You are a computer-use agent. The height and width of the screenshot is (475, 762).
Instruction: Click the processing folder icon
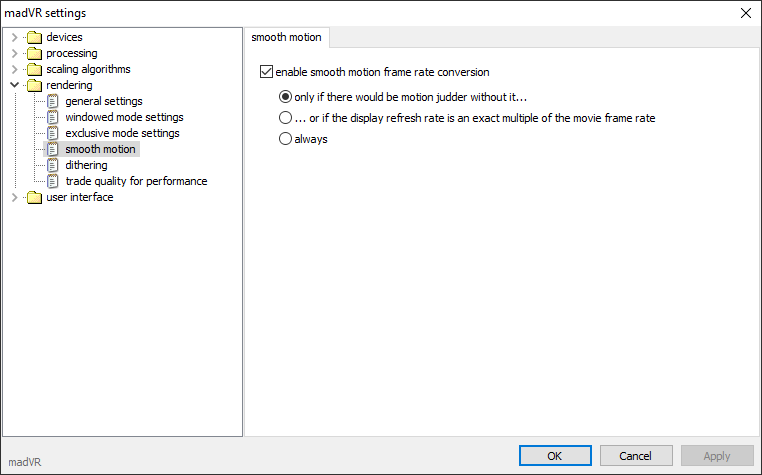[35, 53]
